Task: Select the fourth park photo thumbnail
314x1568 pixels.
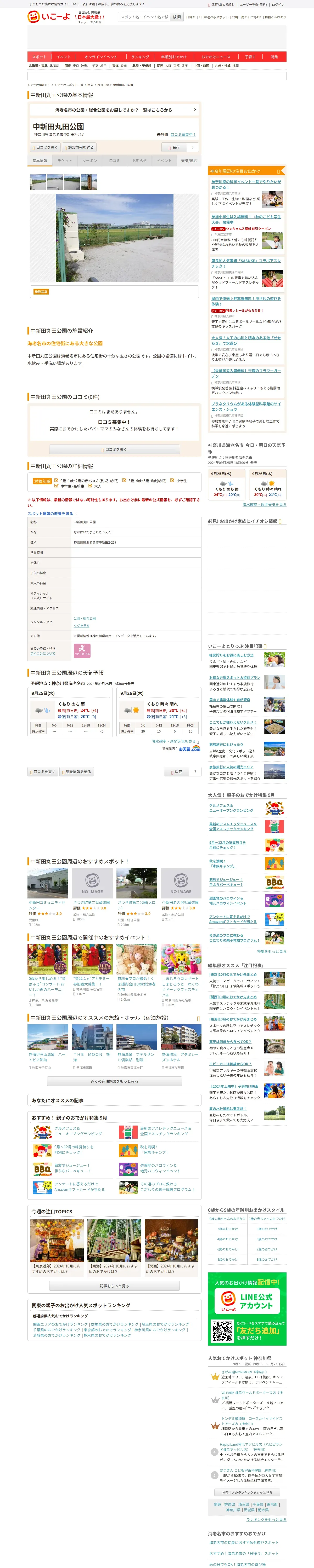Action: (89, 182)
